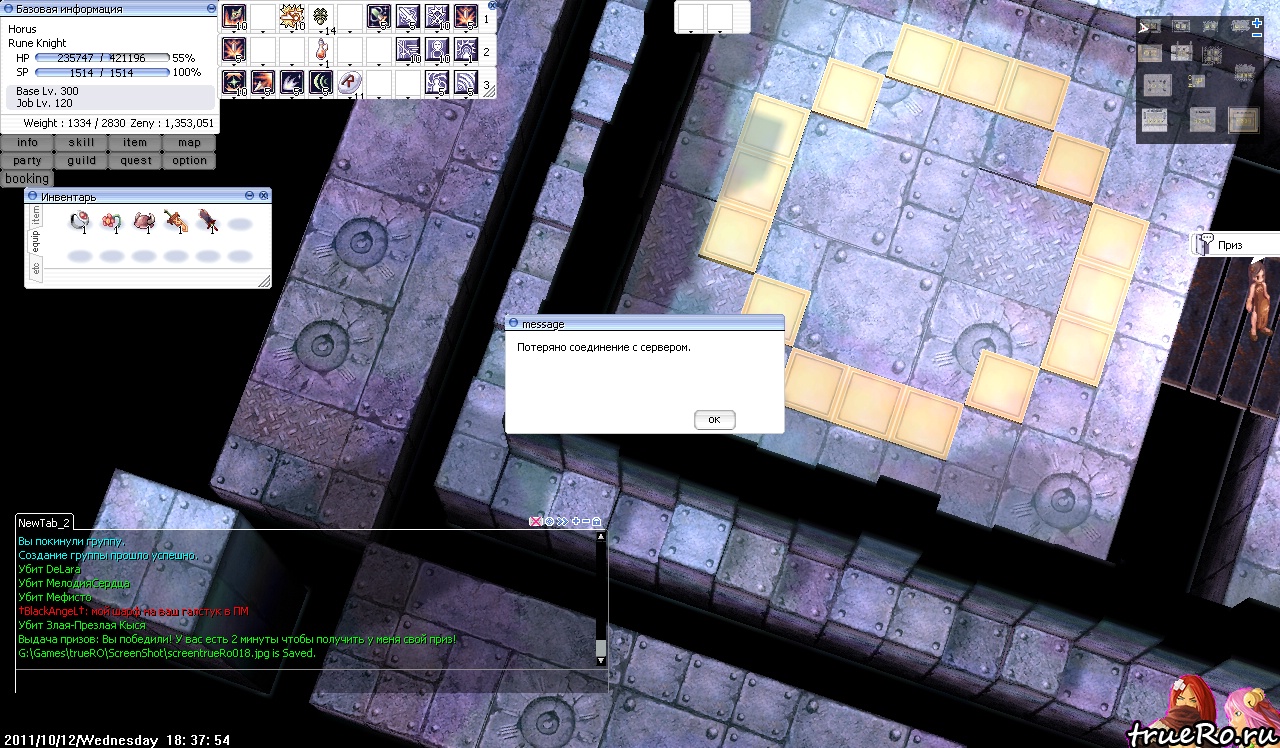Click the 'Base Lv. 300' text
Viewport: 1280px width, 748px height.
point(47,91)
